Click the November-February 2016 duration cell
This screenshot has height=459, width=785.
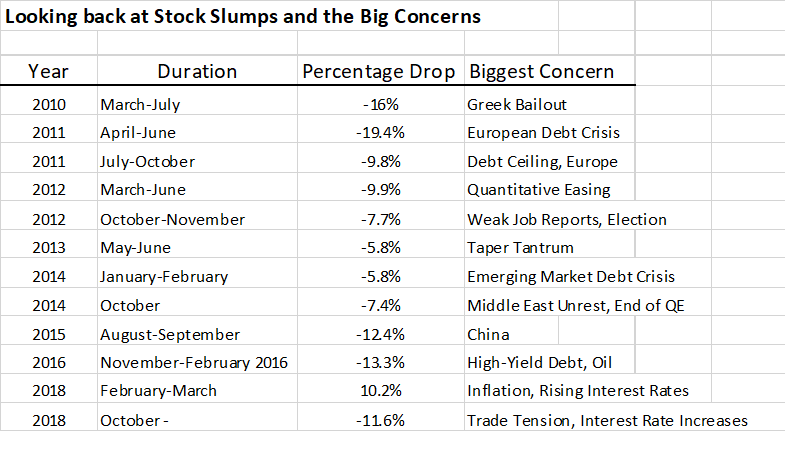coord(193,363)
